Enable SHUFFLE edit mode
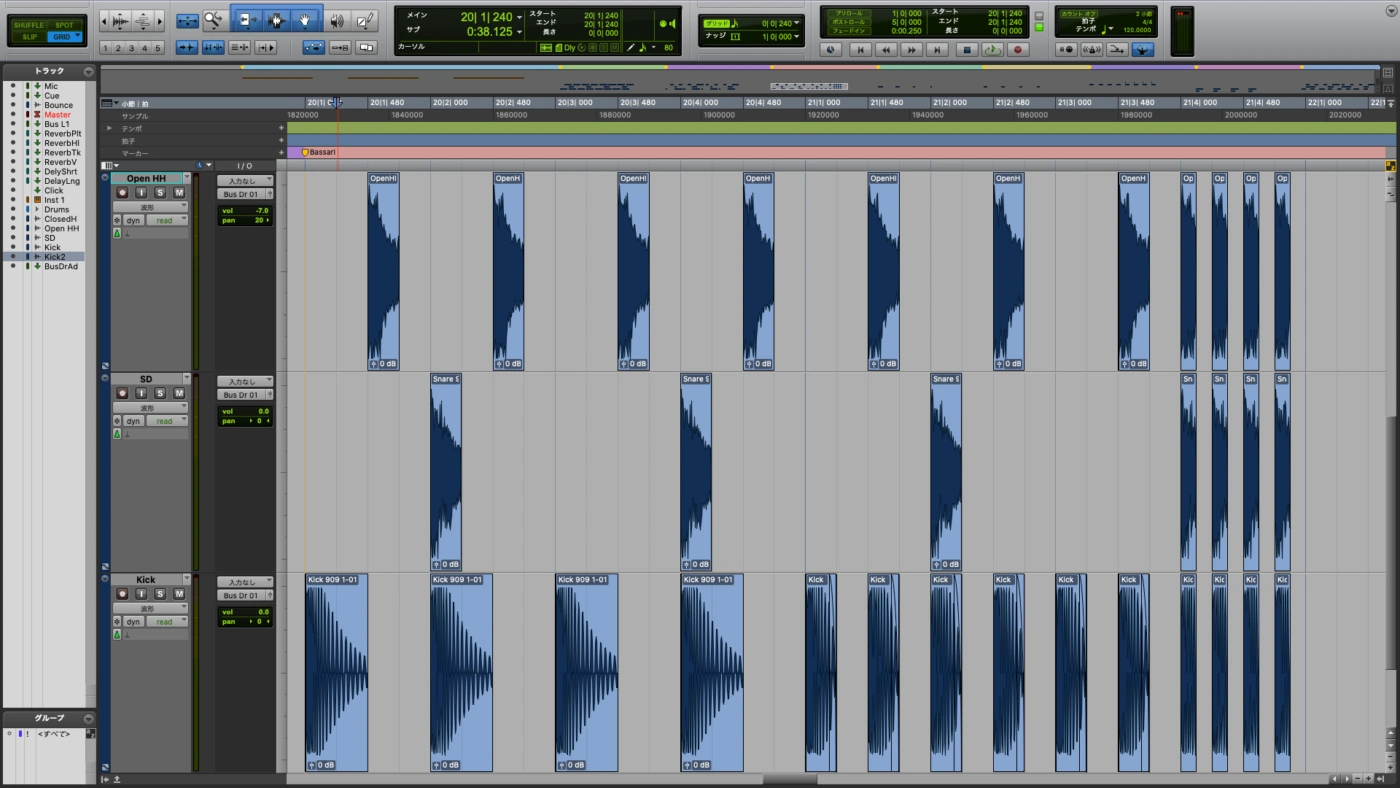The image size is (1400, 788). (29, 25)
